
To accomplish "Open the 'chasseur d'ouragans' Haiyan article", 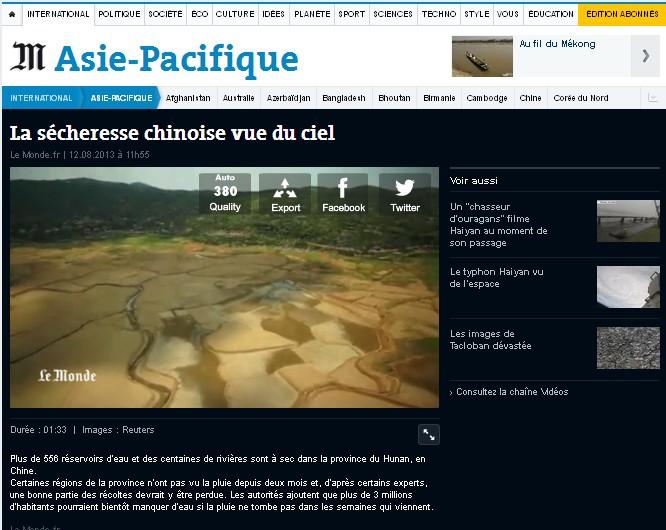I will (x=498, y=225).
